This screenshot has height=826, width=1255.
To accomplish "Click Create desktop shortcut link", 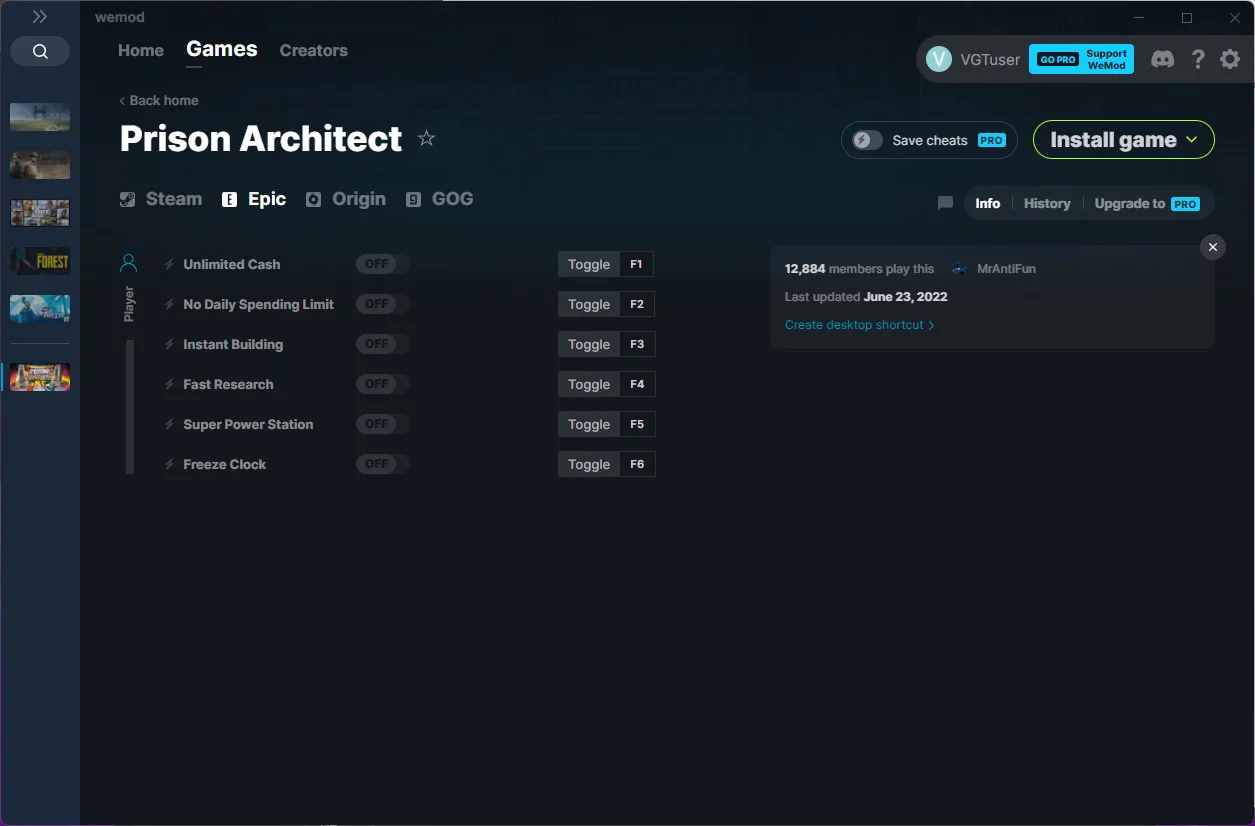I will click(x=859, y=325).
